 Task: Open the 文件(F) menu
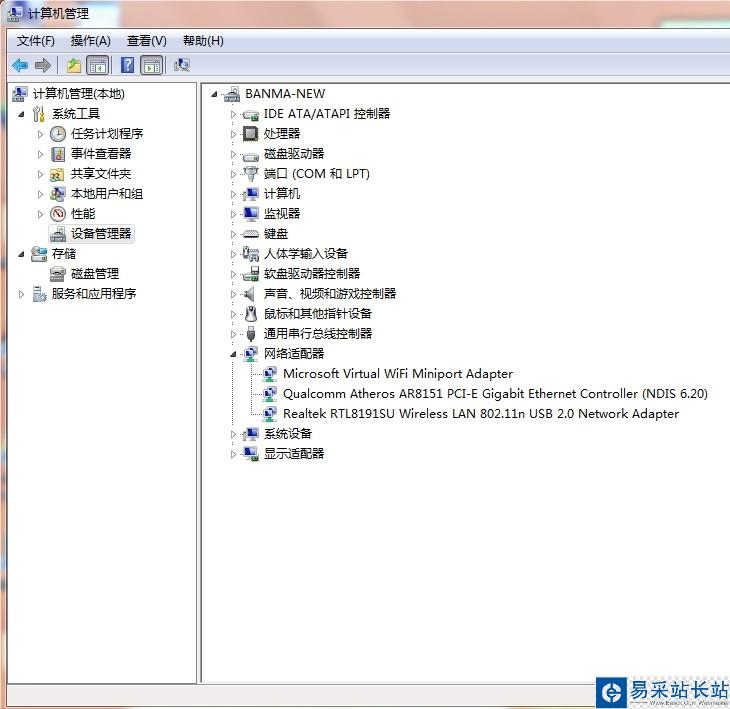[x=35, y=41]
